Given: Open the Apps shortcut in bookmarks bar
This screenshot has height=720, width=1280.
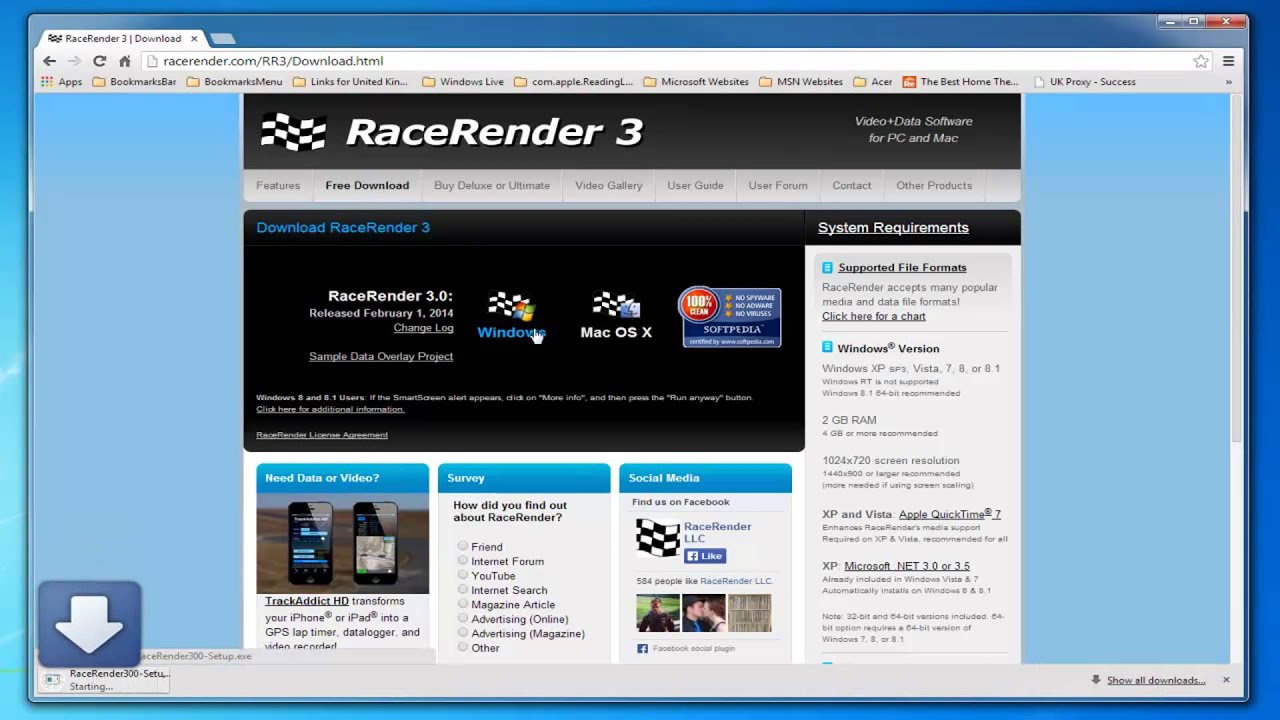Looking at the screenshot, I should coord(62,82).
